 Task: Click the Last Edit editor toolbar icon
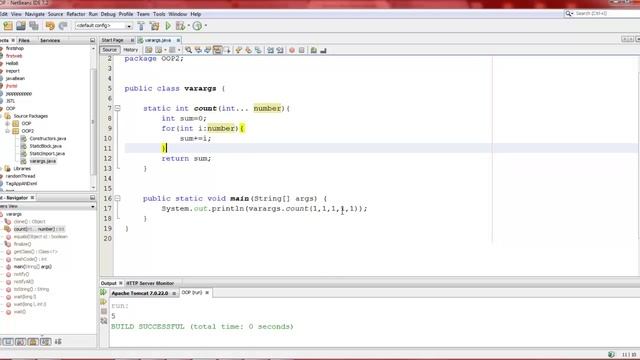pyautogui.click(x=149, y=50)
